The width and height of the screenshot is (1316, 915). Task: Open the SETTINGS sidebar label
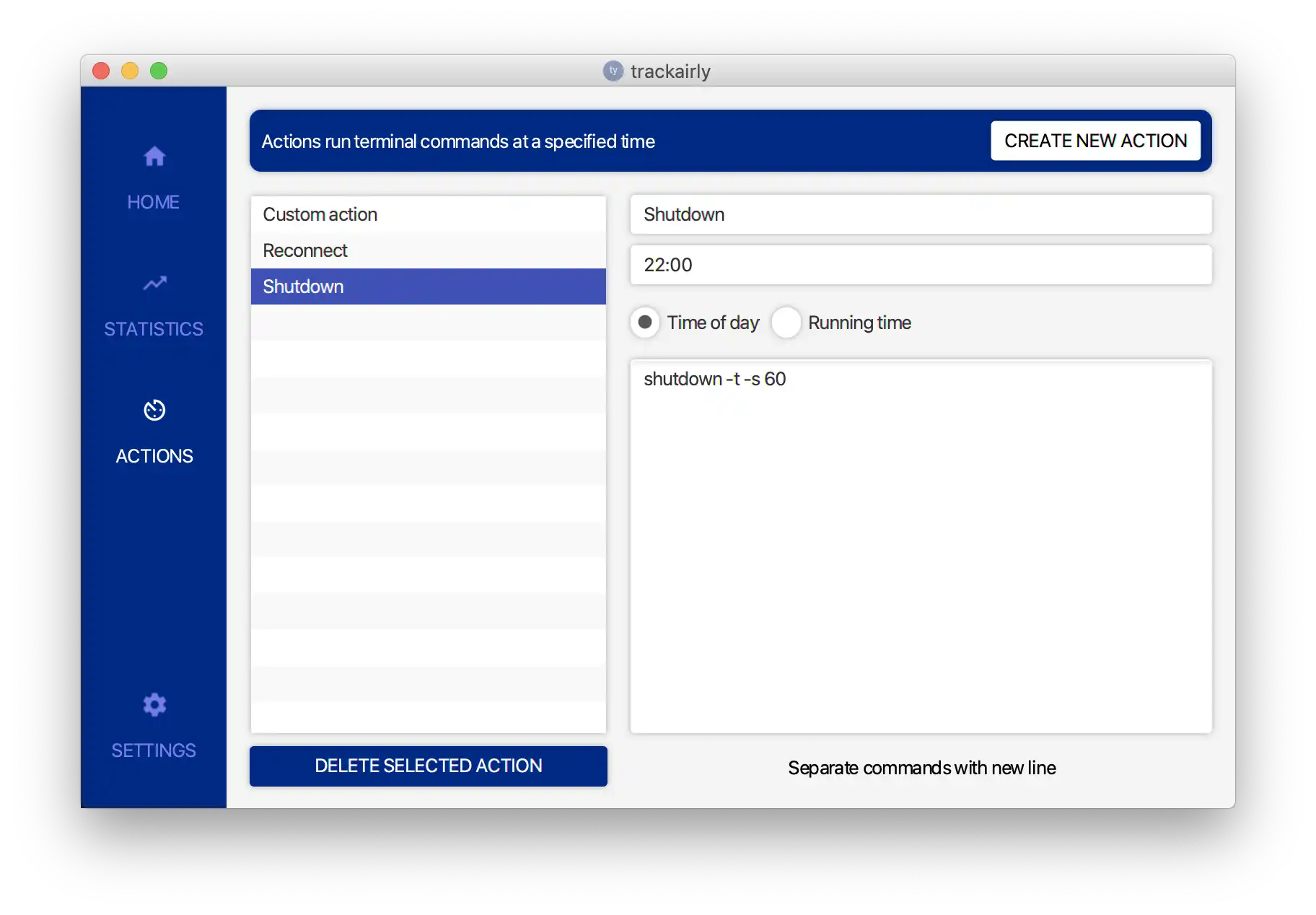click(154, 750)
